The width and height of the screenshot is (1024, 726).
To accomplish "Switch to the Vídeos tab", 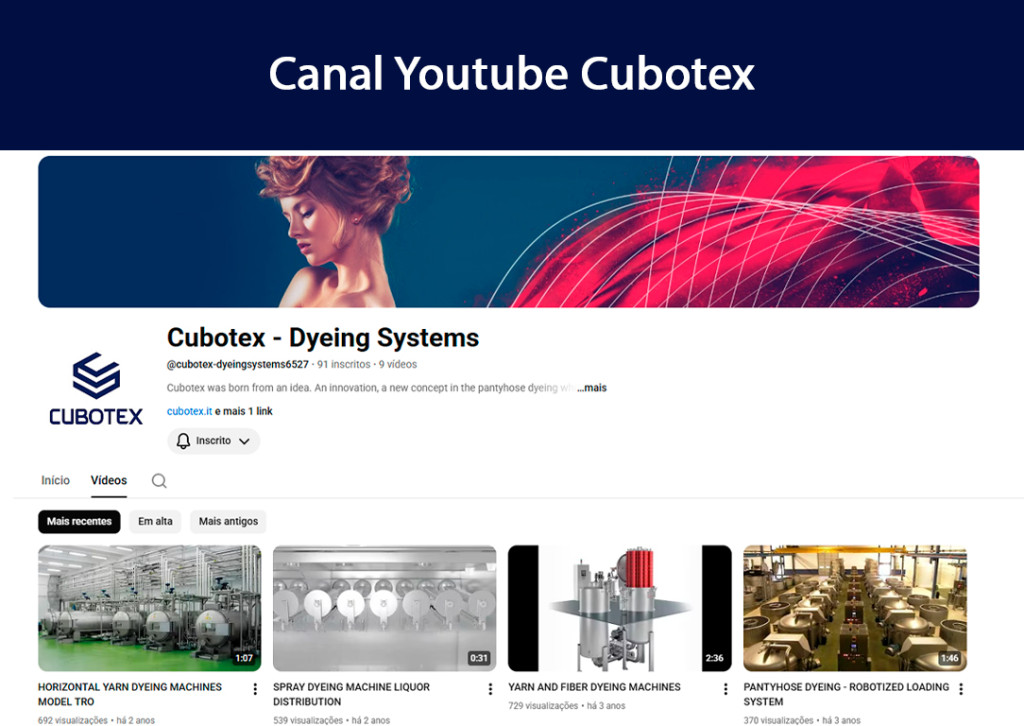I will (109, 481).
